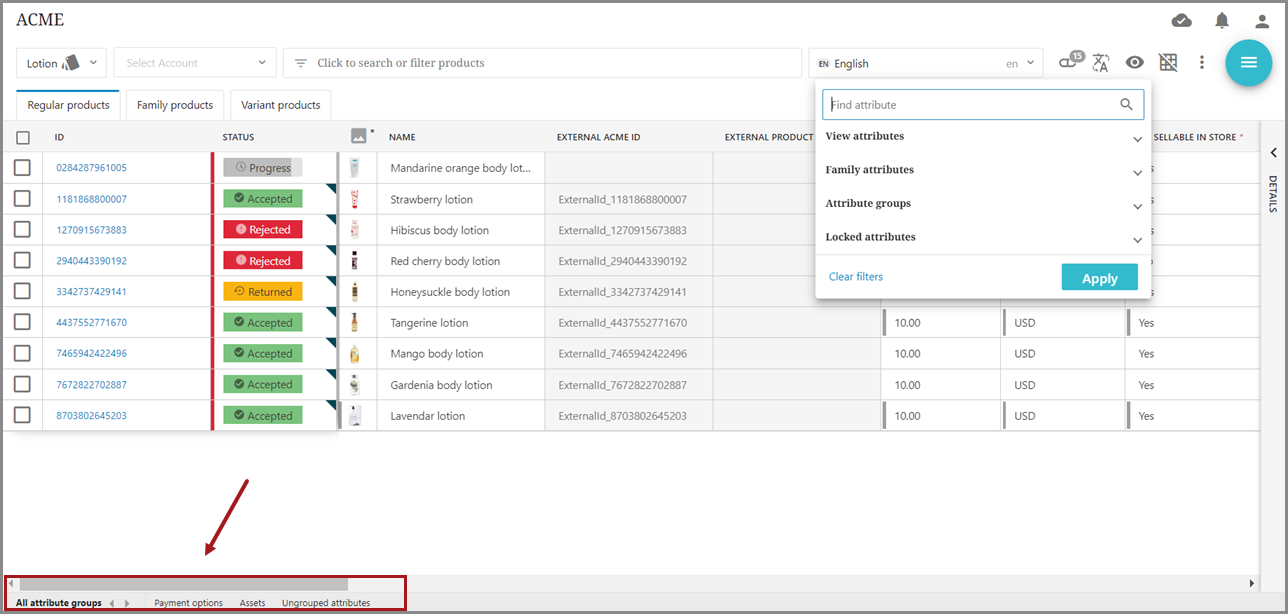
Task: Switch to the Family products tab
Action: 175,105
